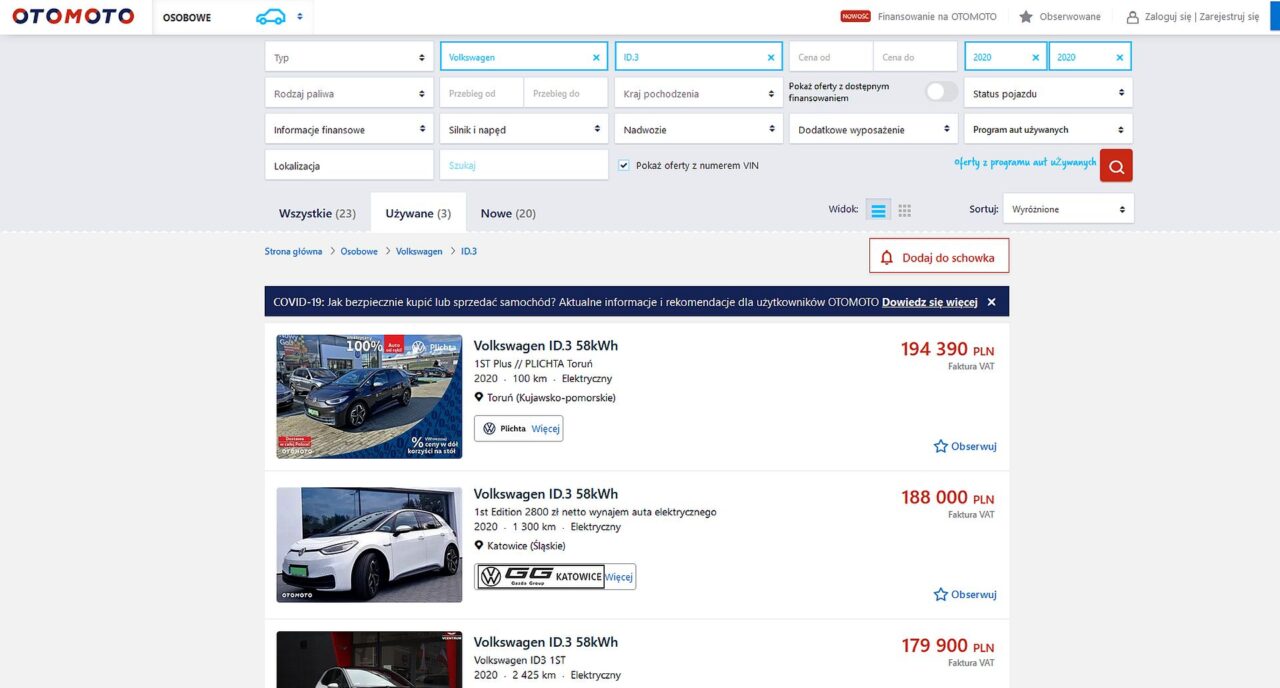
Task: Click star icon for 194 390 PLN listing
Action: [x=940, y=446]
